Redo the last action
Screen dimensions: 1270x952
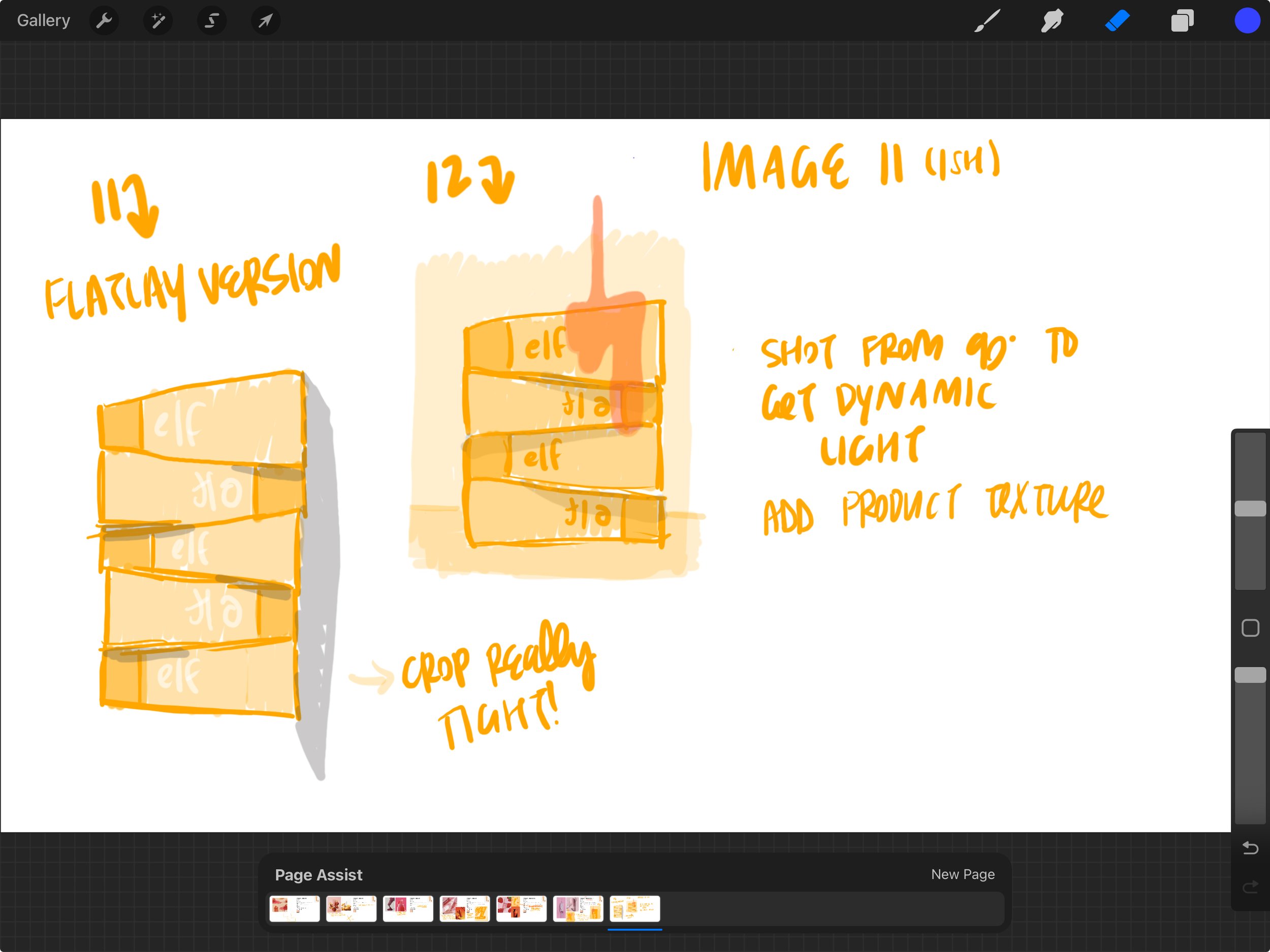point(1250,887)
